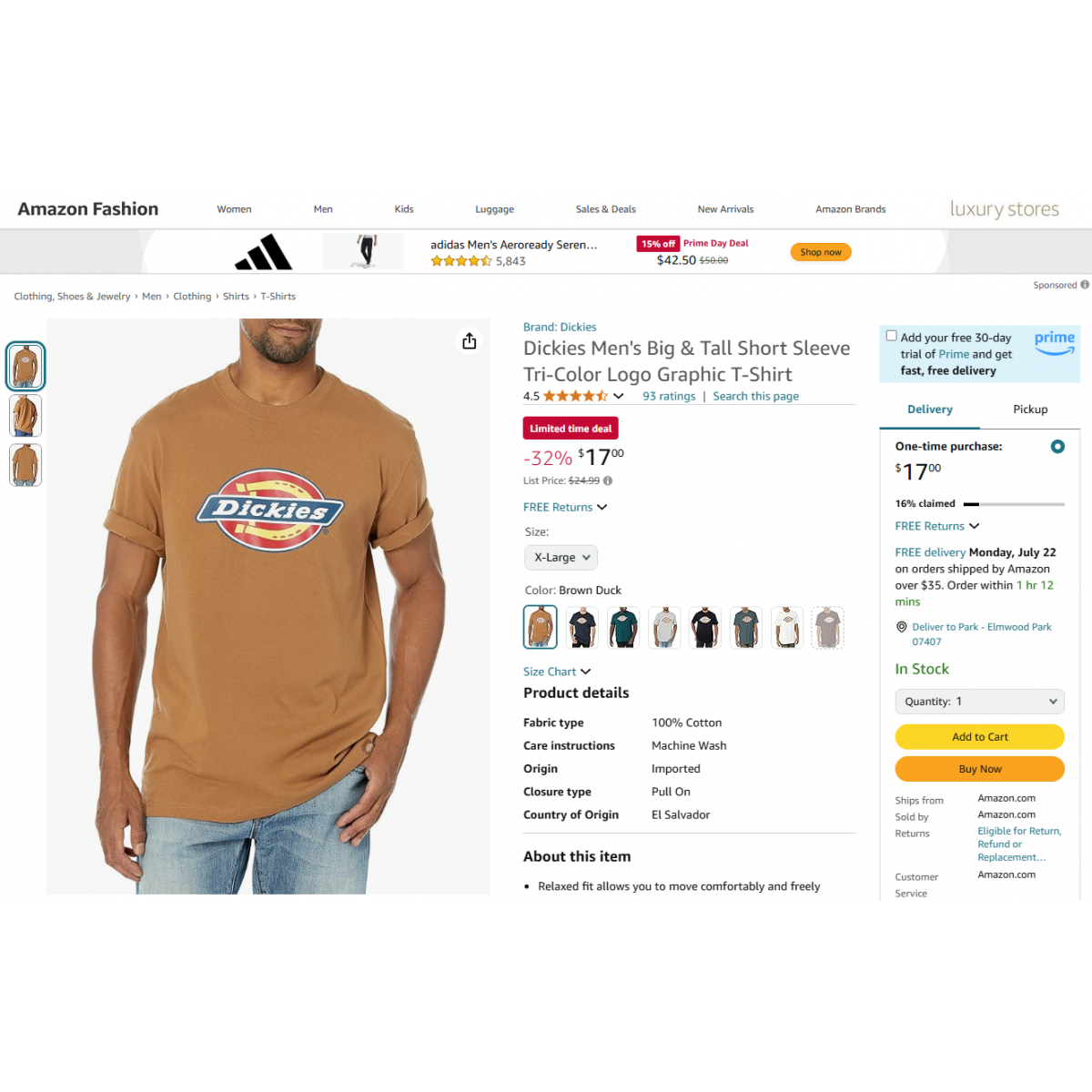Select the dark green shirt color swatch

[x=623, y=627]
